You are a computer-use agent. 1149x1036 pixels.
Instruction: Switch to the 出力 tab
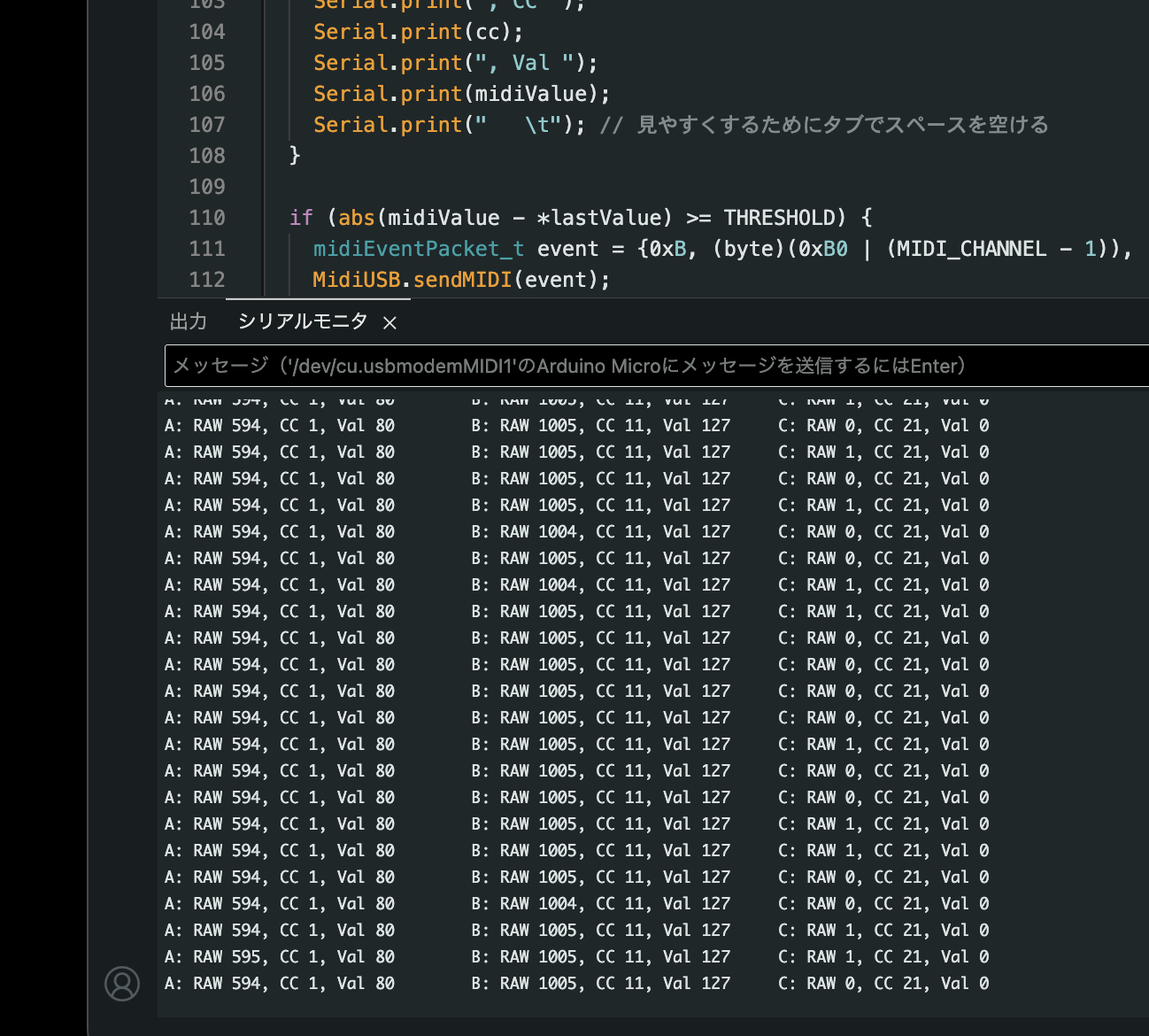tap(189, 321)
